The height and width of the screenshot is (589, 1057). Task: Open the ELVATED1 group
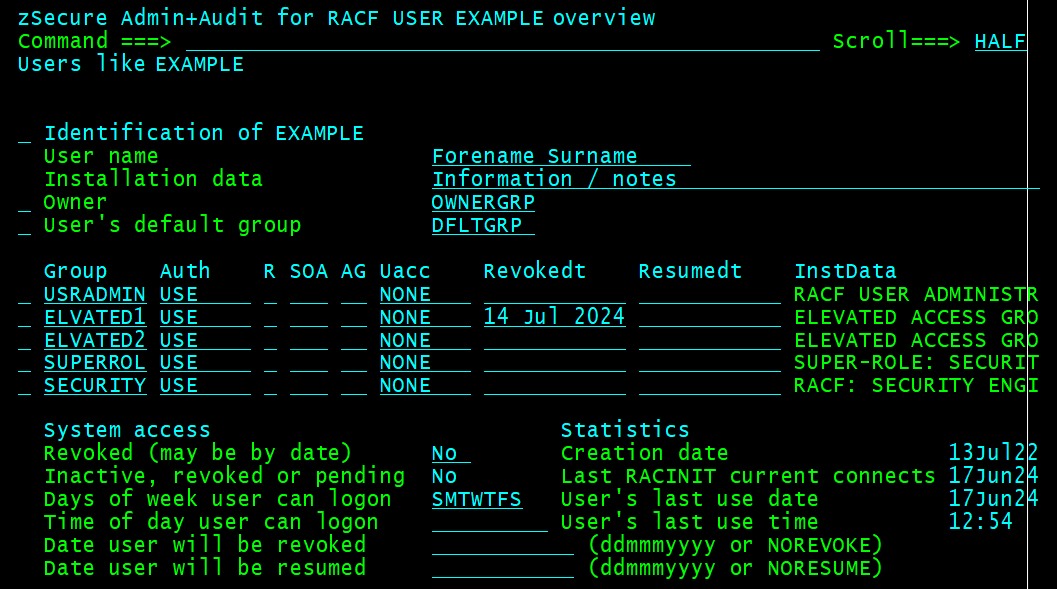pyautogui.click(x=95, y=317)
